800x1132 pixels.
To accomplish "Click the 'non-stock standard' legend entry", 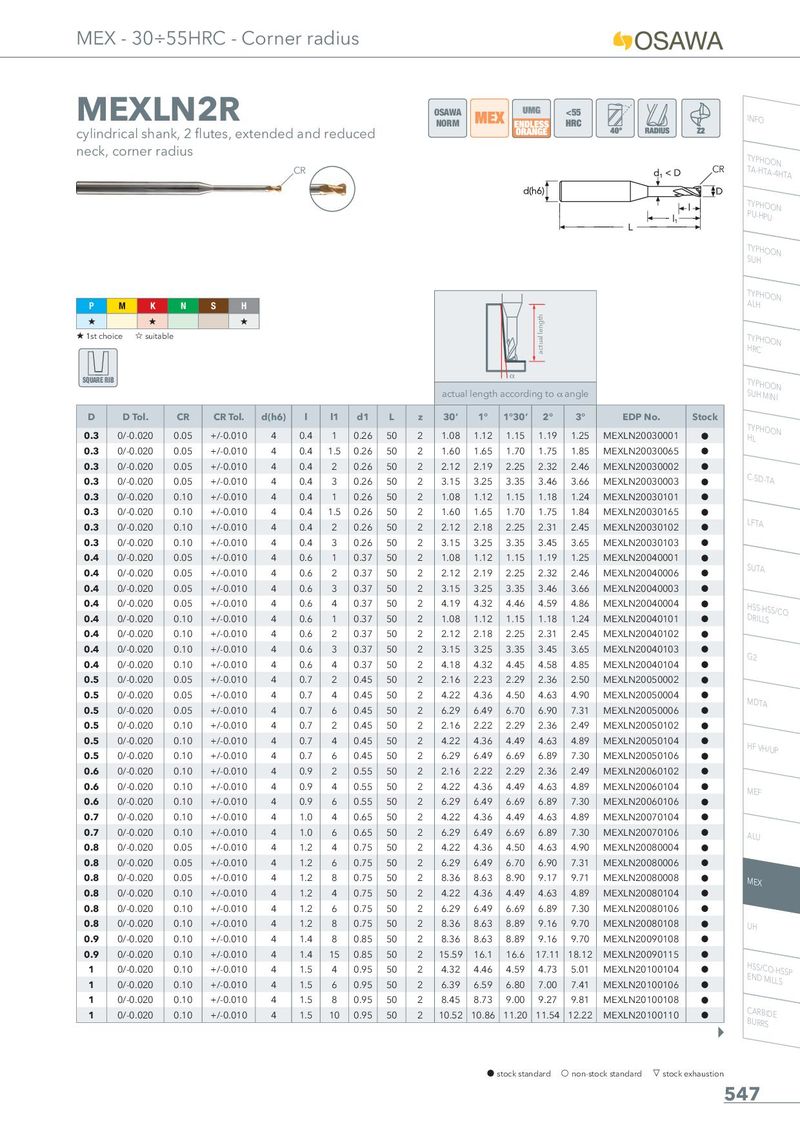I will [x=601, y=1074].
